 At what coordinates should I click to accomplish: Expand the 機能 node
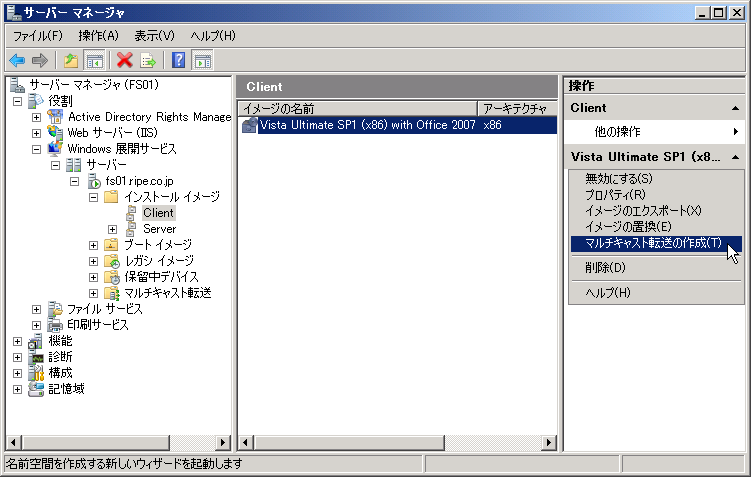pos(17,341)
